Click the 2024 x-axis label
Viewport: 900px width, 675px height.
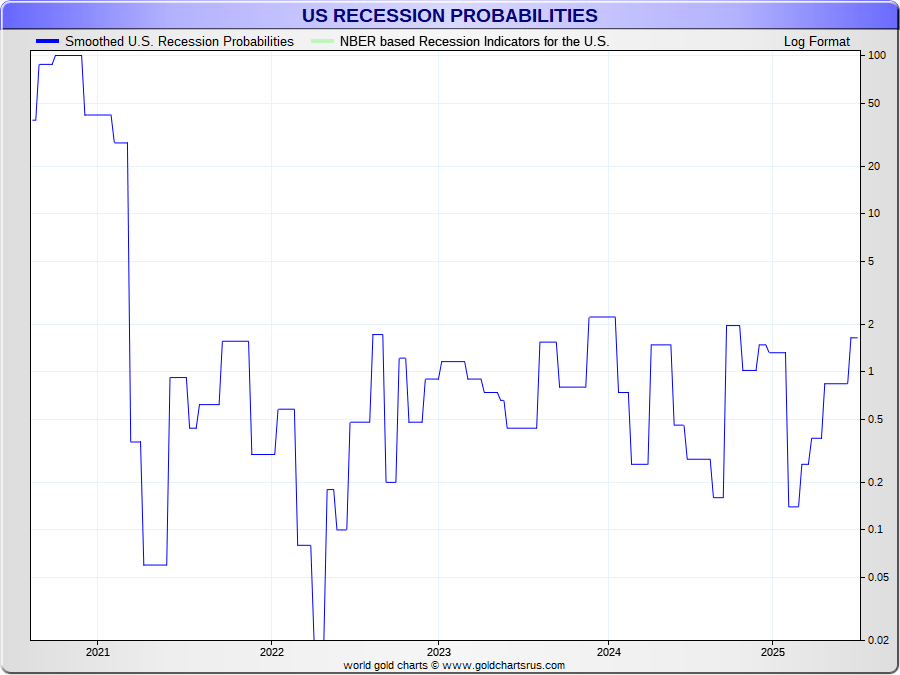(608, 653)
